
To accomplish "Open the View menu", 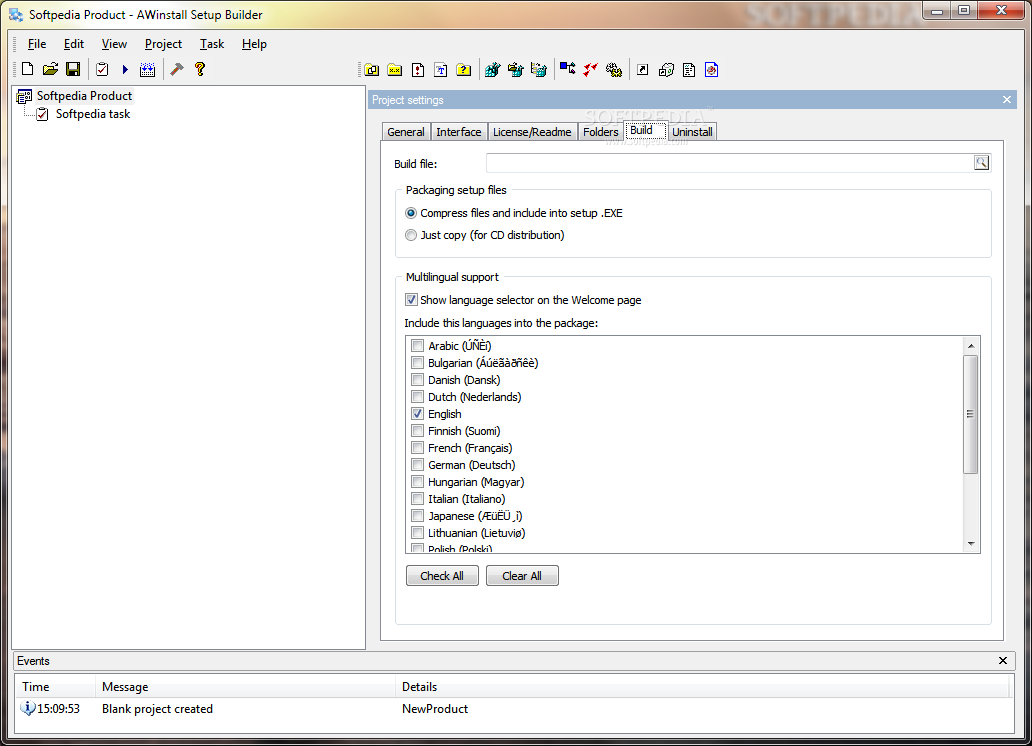I will coord(114,44).
